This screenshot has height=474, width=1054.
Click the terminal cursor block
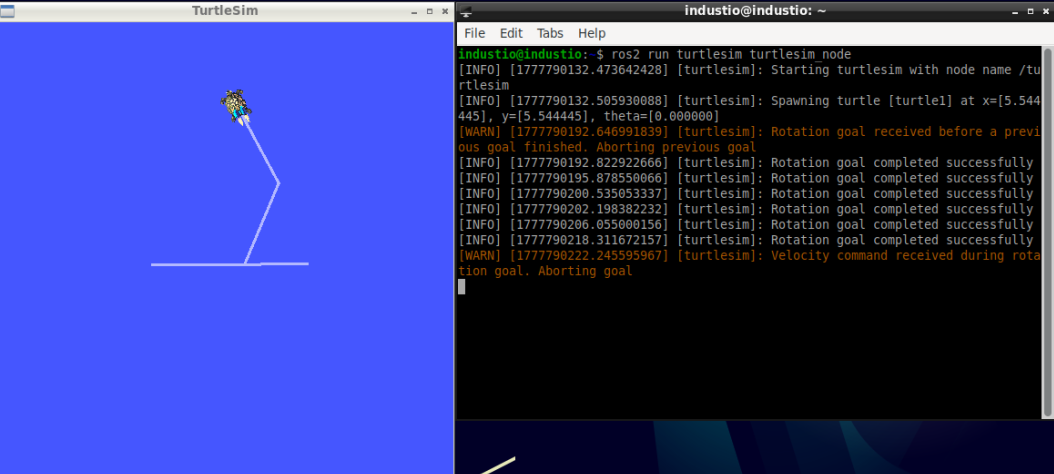click(x=462, y=287)
